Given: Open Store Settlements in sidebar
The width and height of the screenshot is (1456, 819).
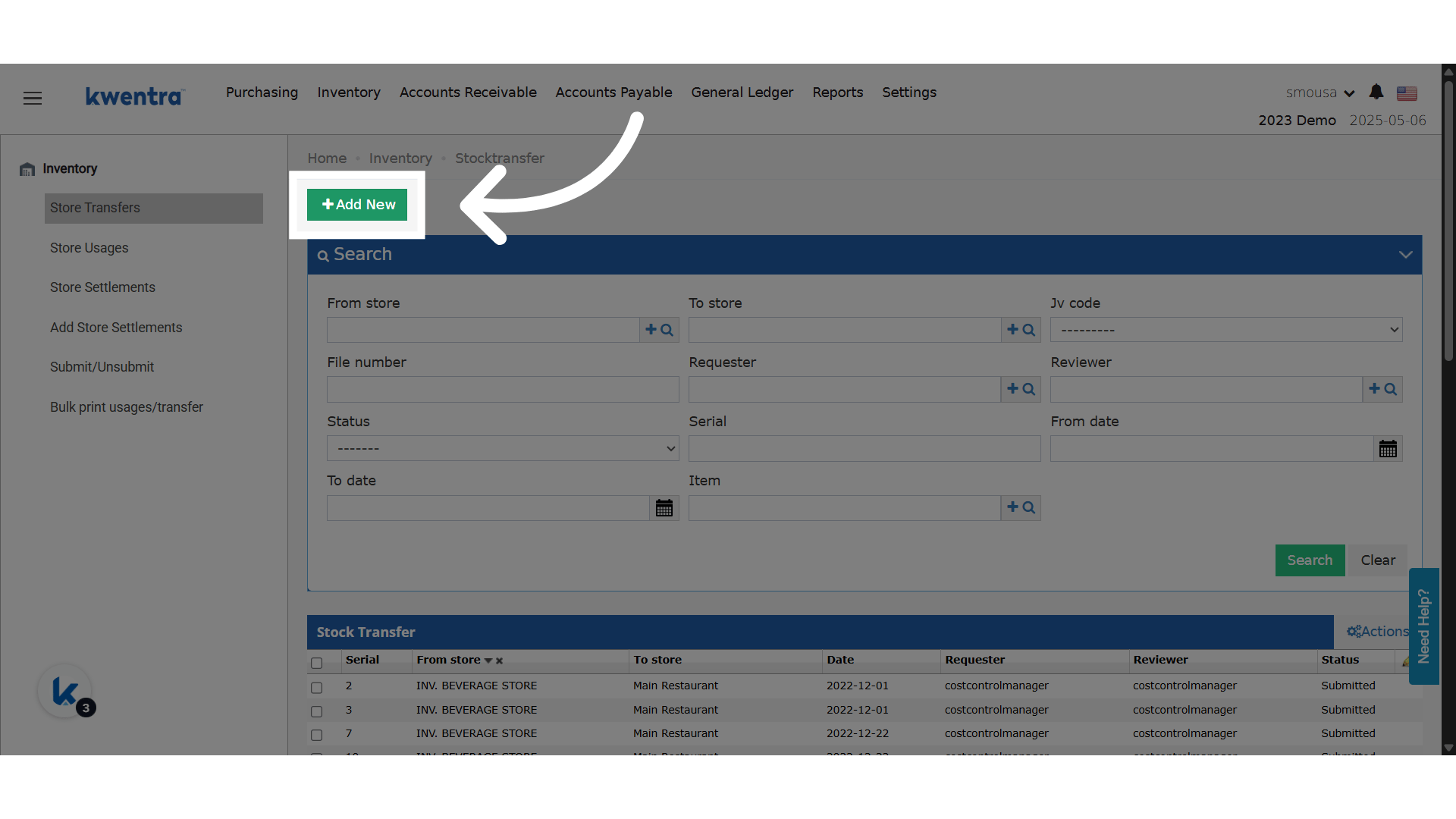Looking at the screenshot, I should click(102, 287).
